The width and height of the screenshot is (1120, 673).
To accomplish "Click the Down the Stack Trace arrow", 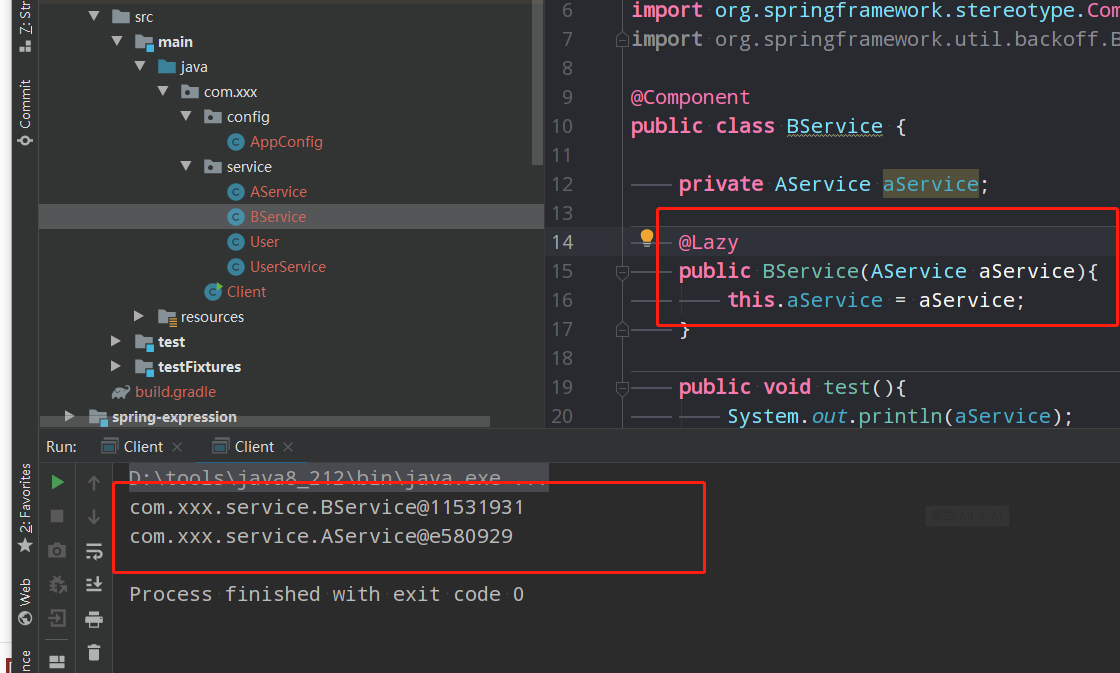I will click(x=94, y=517).
